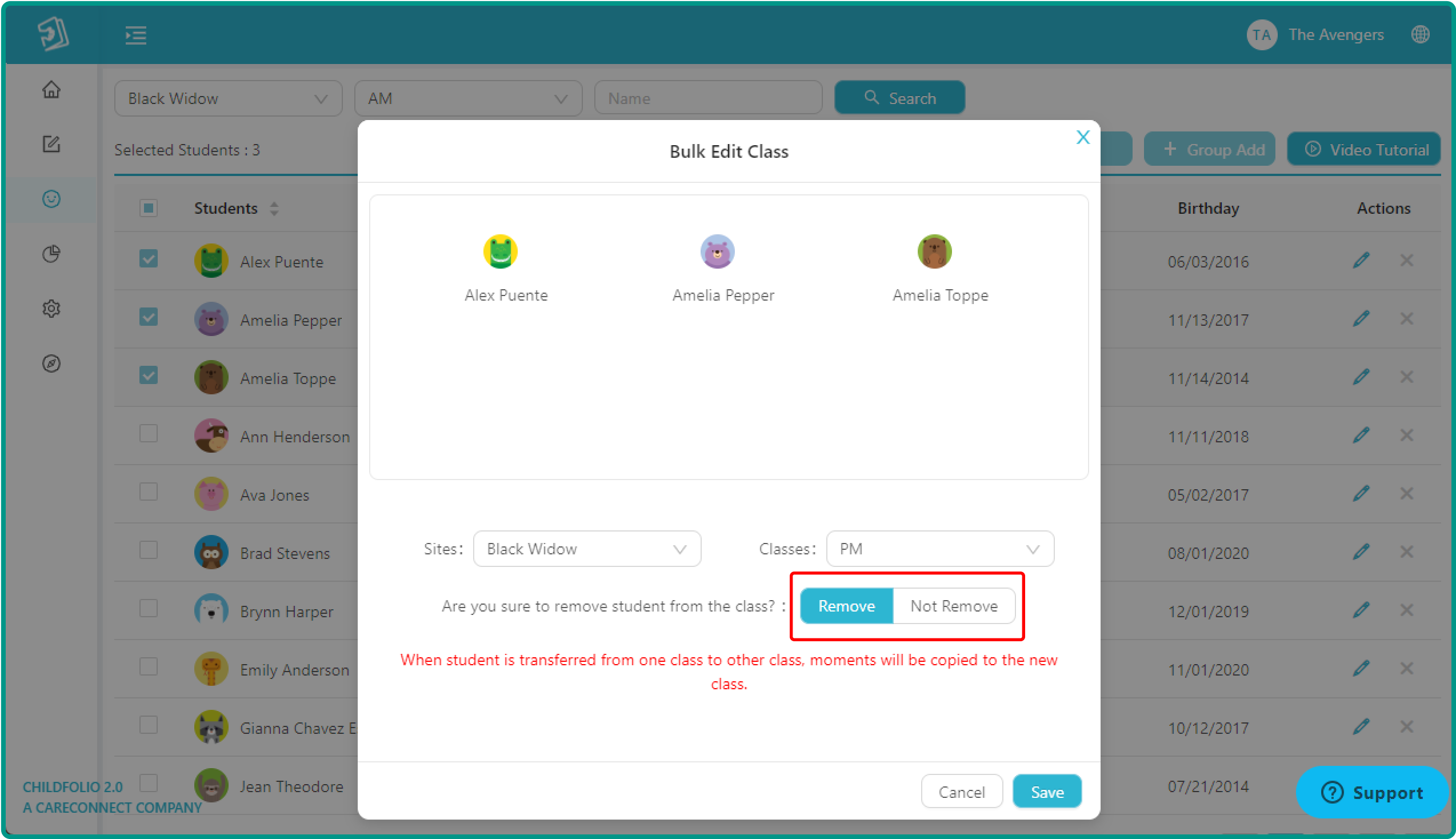Edit Brad Stevens with pencil icon

click(x=1361, y=552)
